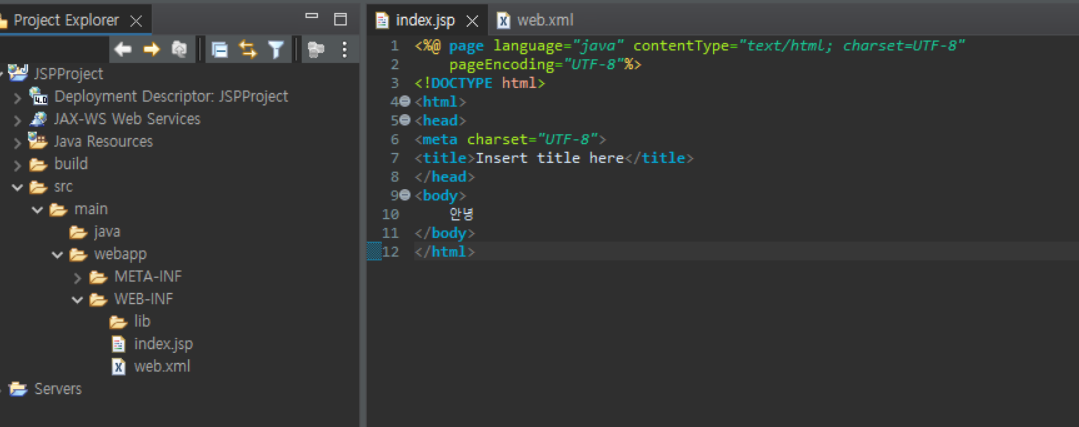Open index.jsp in the project tree

pos(163,344)
